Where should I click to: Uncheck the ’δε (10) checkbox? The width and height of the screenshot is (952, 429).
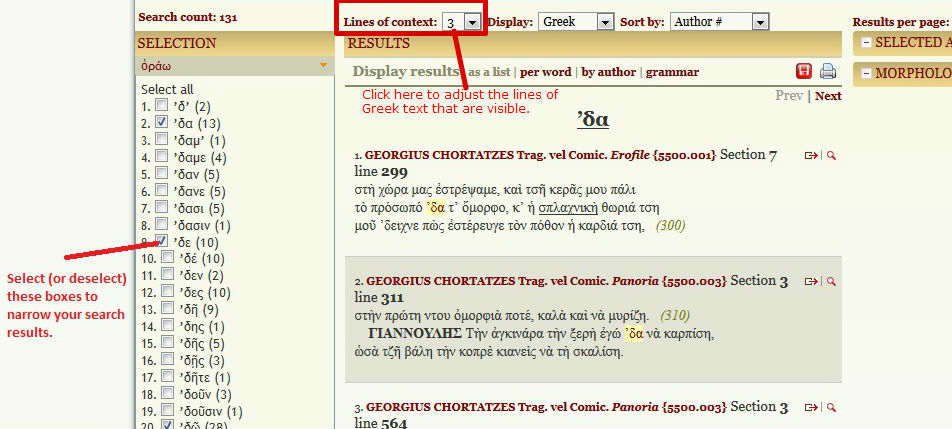coord(162,241)
